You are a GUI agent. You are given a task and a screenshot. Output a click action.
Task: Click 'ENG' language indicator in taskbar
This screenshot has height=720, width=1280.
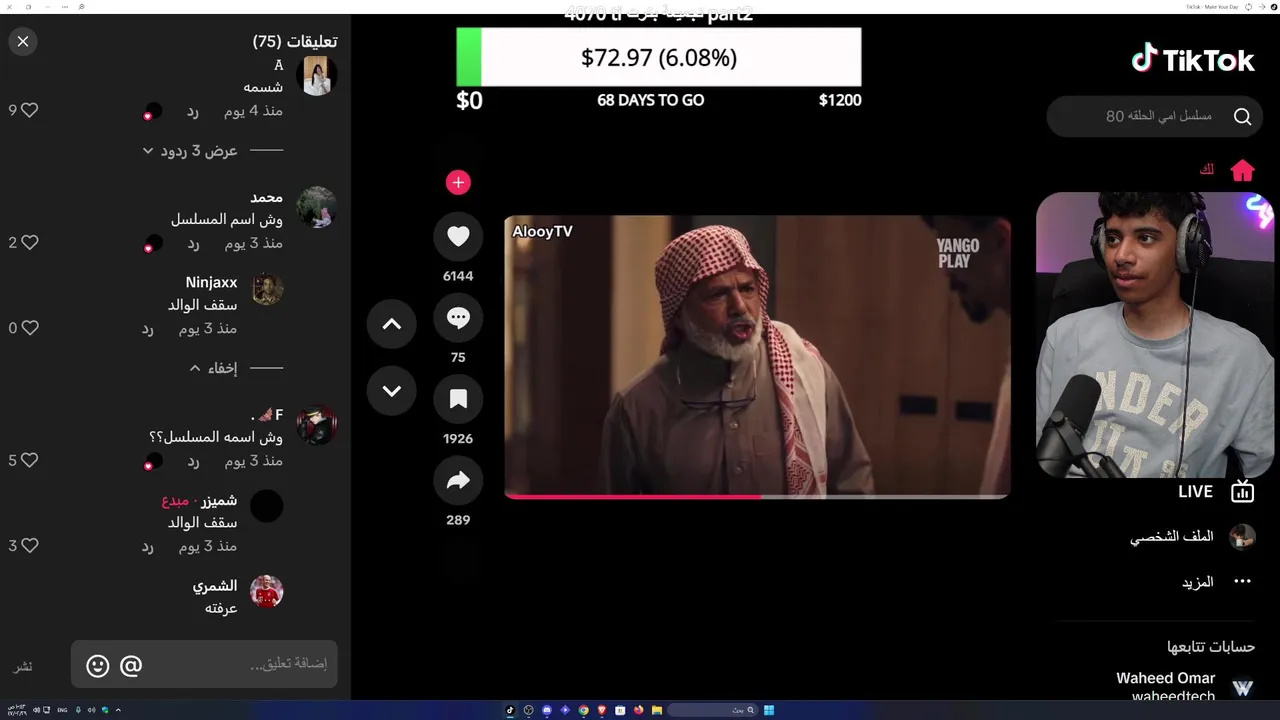pos(62,710)
